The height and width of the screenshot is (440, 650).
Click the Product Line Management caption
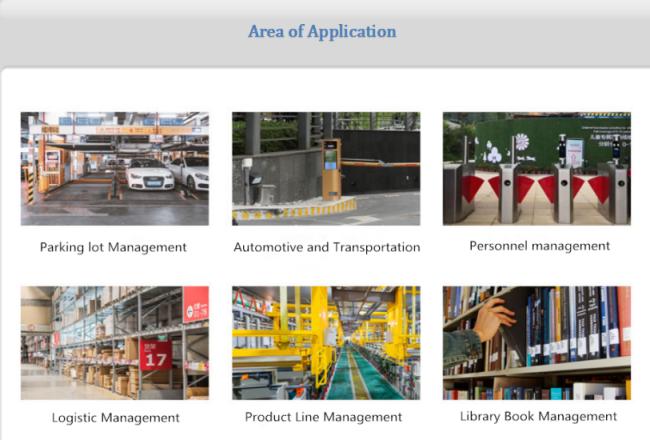tap(323, 417)
